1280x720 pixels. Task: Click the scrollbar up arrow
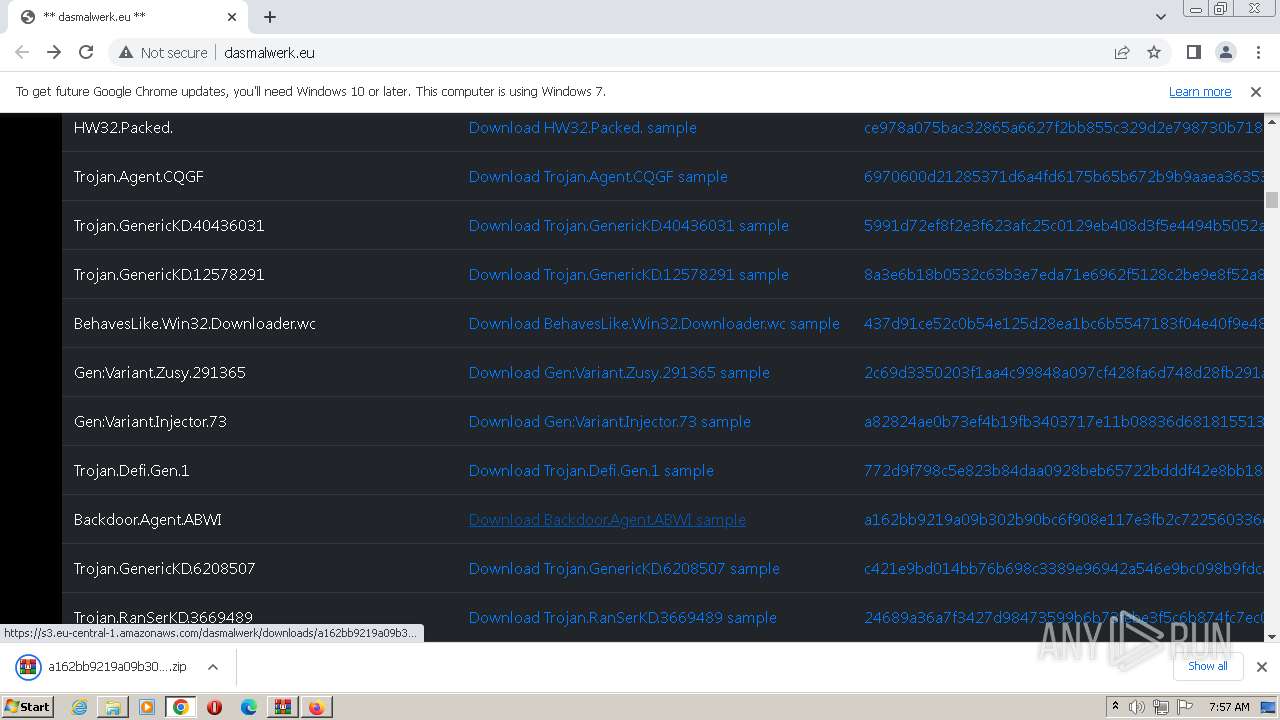(x=1272, y=120)
